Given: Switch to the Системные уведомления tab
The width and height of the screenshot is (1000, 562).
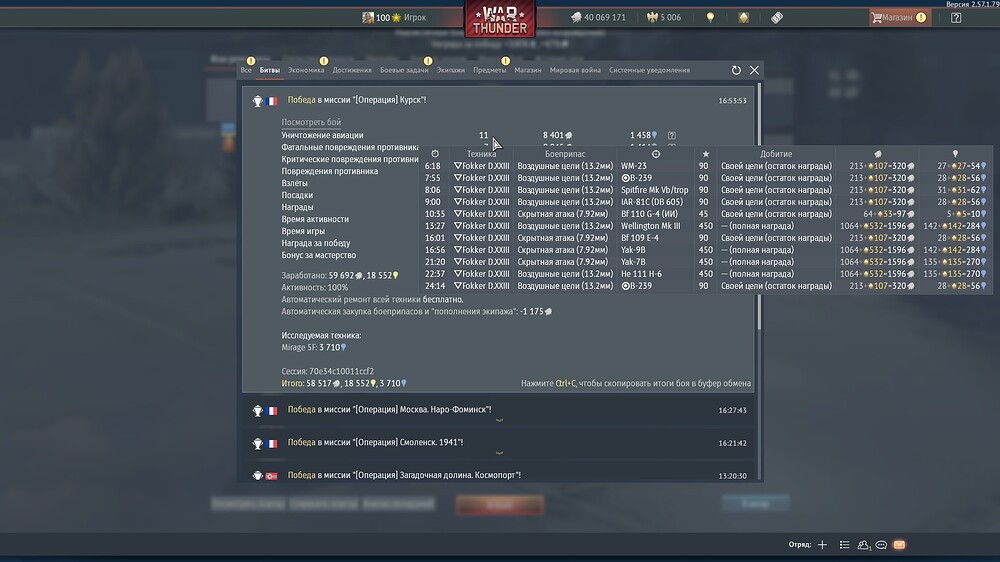Looking at the screenshot, I should 649,70.
